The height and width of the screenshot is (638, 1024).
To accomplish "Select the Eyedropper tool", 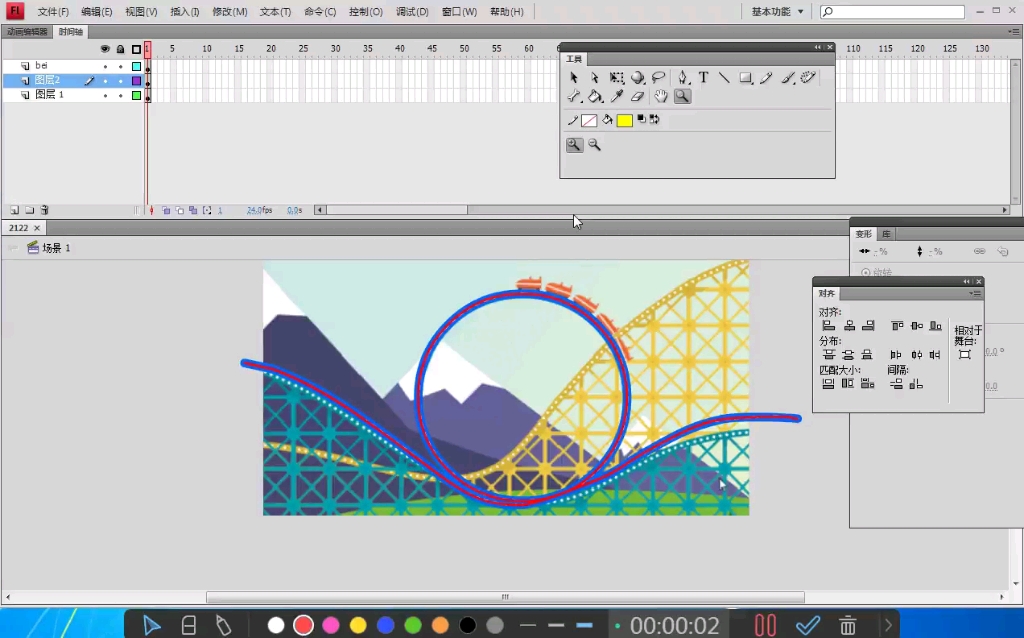I will (x=616, y=97).
